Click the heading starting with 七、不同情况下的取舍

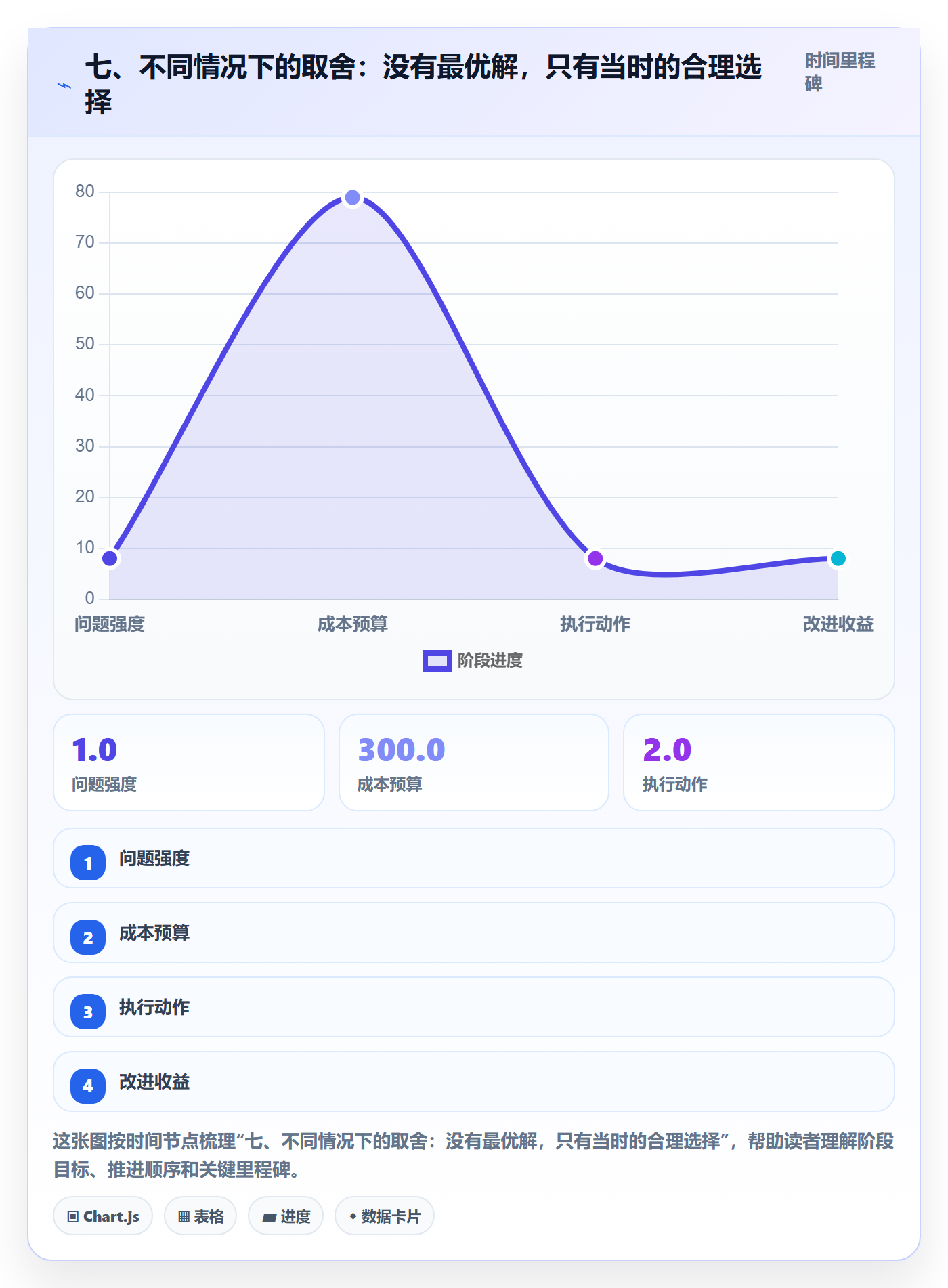point(423,85)
